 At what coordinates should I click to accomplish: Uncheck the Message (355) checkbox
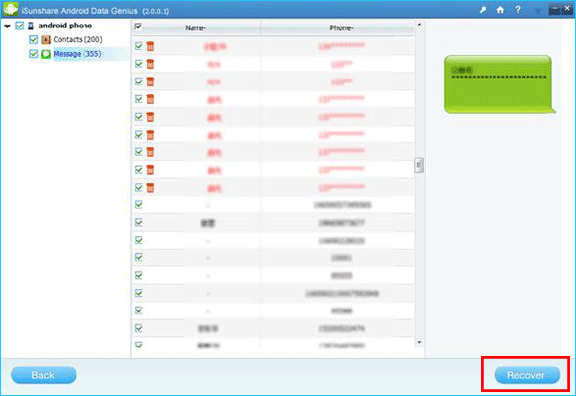coord(33,54)
